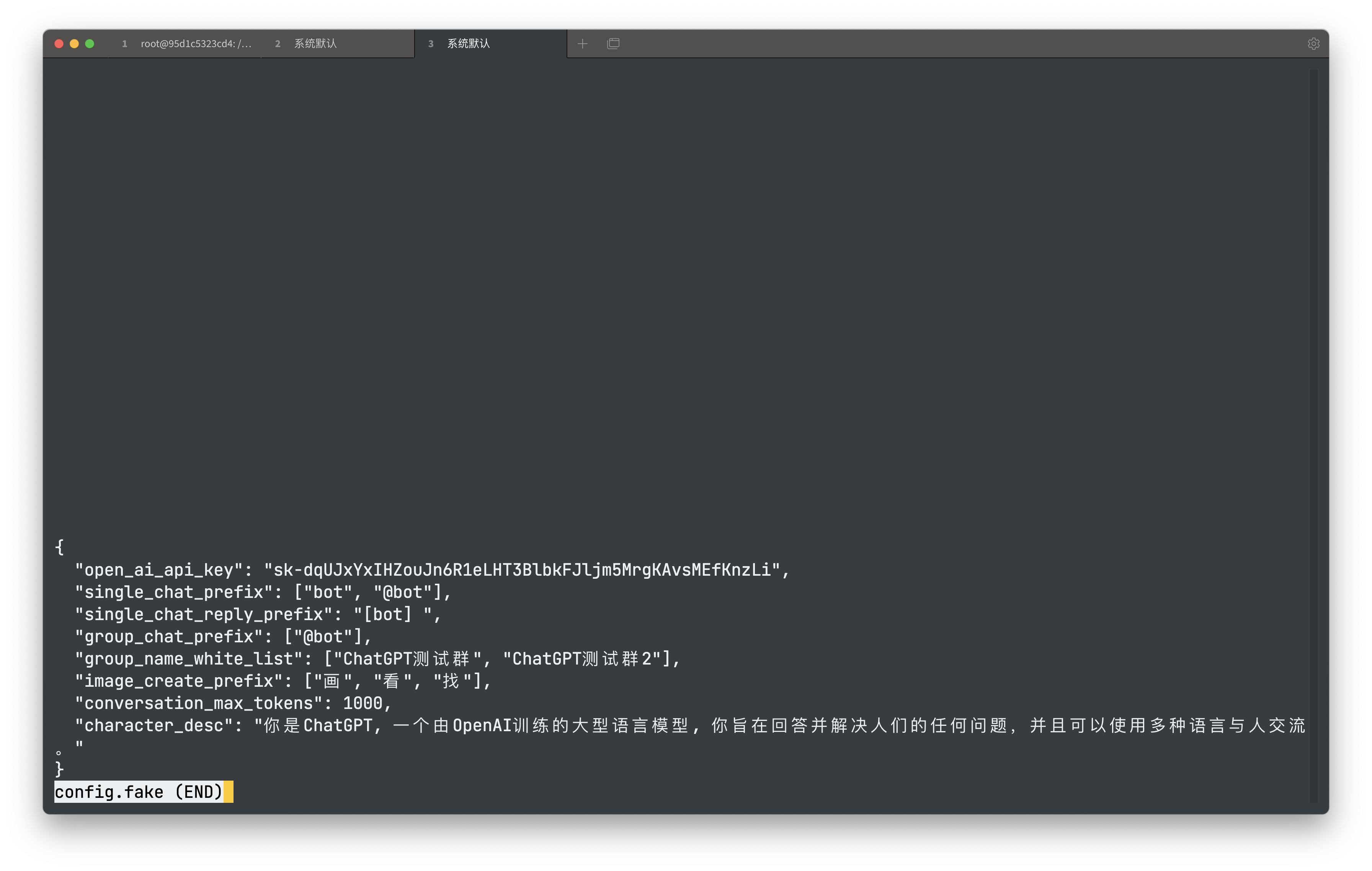Switch to tab 1 root@95d1c5323cd4
This screenshot has width=1372, height=871.
point(186,44)
